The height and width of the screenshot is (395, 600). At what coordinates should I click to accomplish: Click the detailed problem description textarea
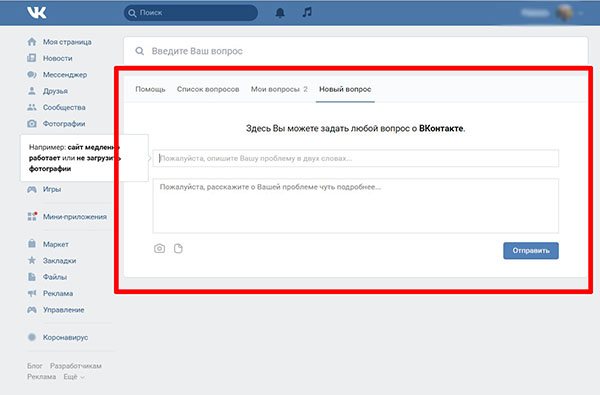[356, 206]
